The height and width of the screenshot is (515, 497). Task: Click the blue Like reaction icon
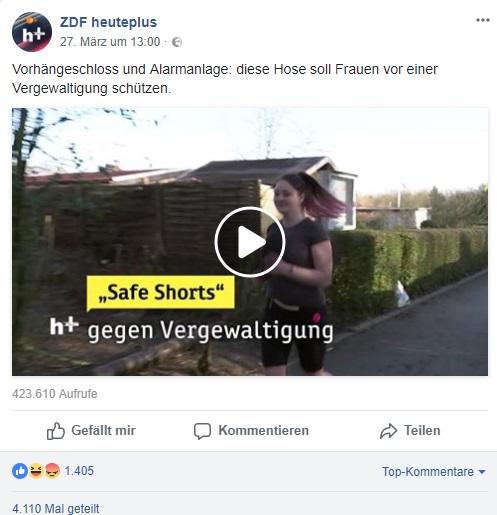20,471
